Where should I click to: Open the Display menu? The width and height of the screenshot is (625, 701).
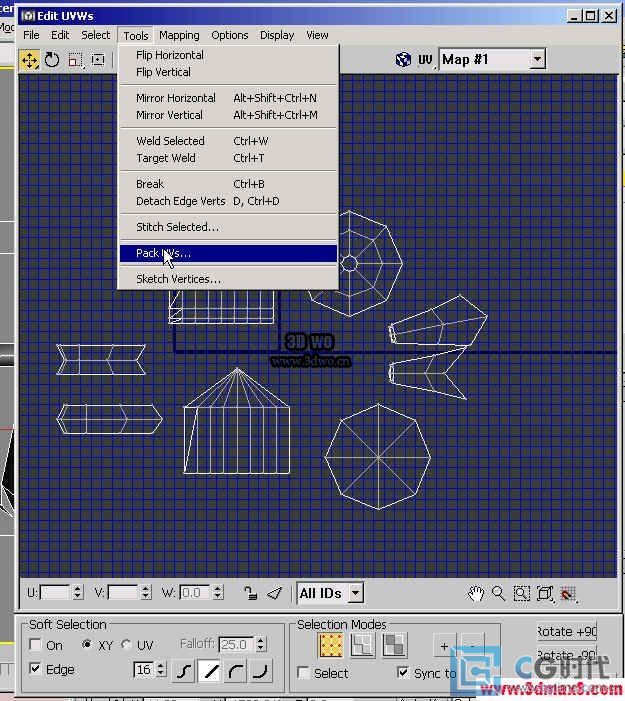[x=277, y=35]
